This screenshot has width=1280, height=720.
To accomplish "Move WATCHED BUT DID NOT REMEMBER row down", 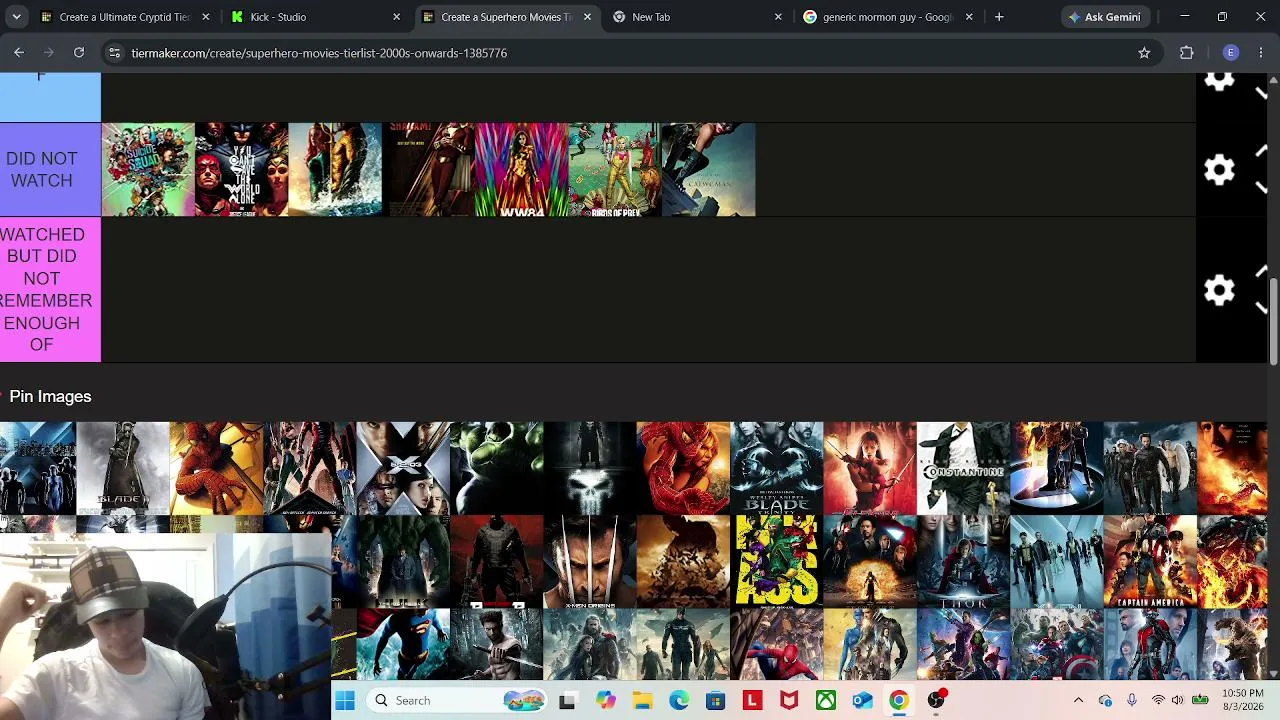I will pyautogui.click(x=1261, y=308).
